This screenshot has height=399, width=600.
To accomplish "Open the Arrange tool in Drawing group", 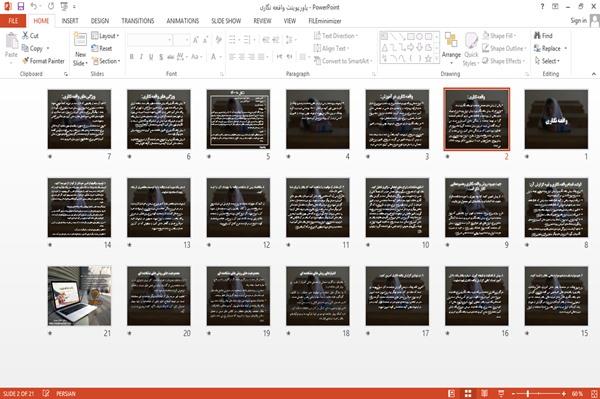I will click(x=451, y=46).
